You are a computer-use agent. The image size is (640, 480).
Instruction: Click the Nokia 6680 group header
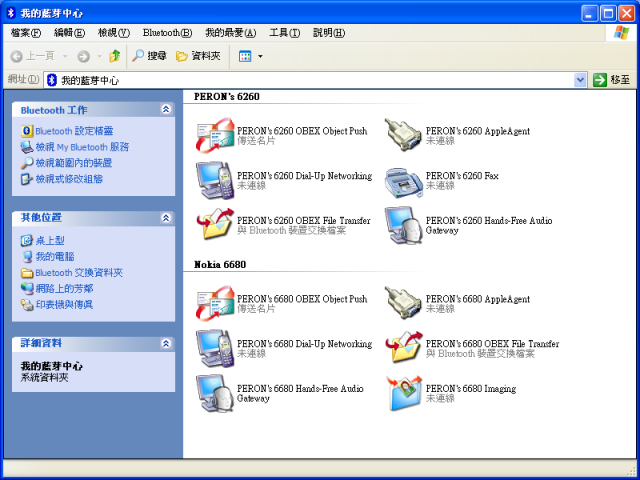click(220, 264)
